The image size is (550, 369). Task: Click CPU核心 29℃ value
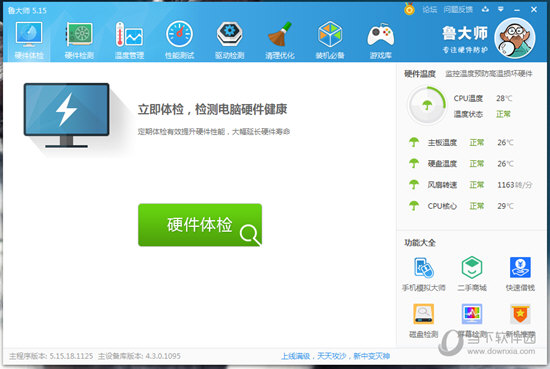tap(505, 206)
